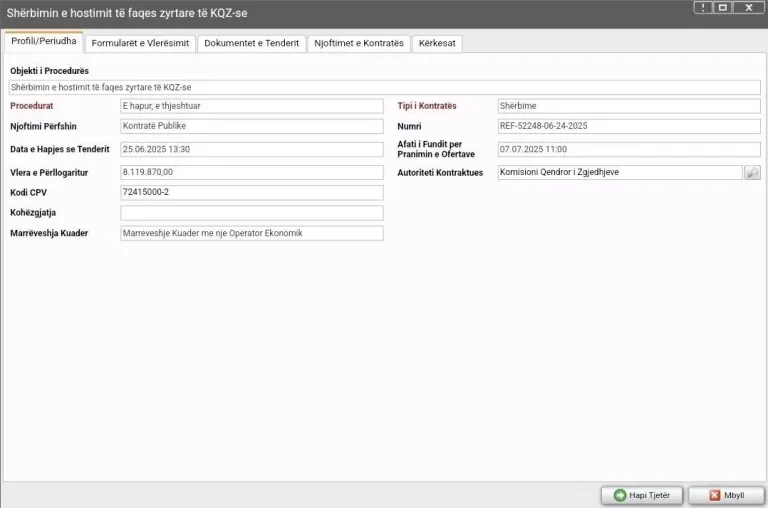Viewport: 768px width, 508px height.
Task: Click the Data e Hapjes se Tenderit field
Action: pyautogui.click(x=250, y=149)
